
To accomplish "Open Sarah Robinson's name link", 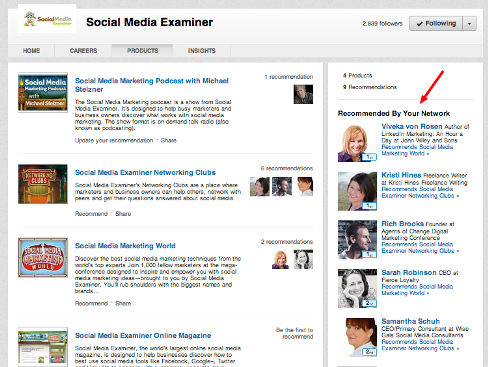I will pyautogui.click(x=409, y=272).
